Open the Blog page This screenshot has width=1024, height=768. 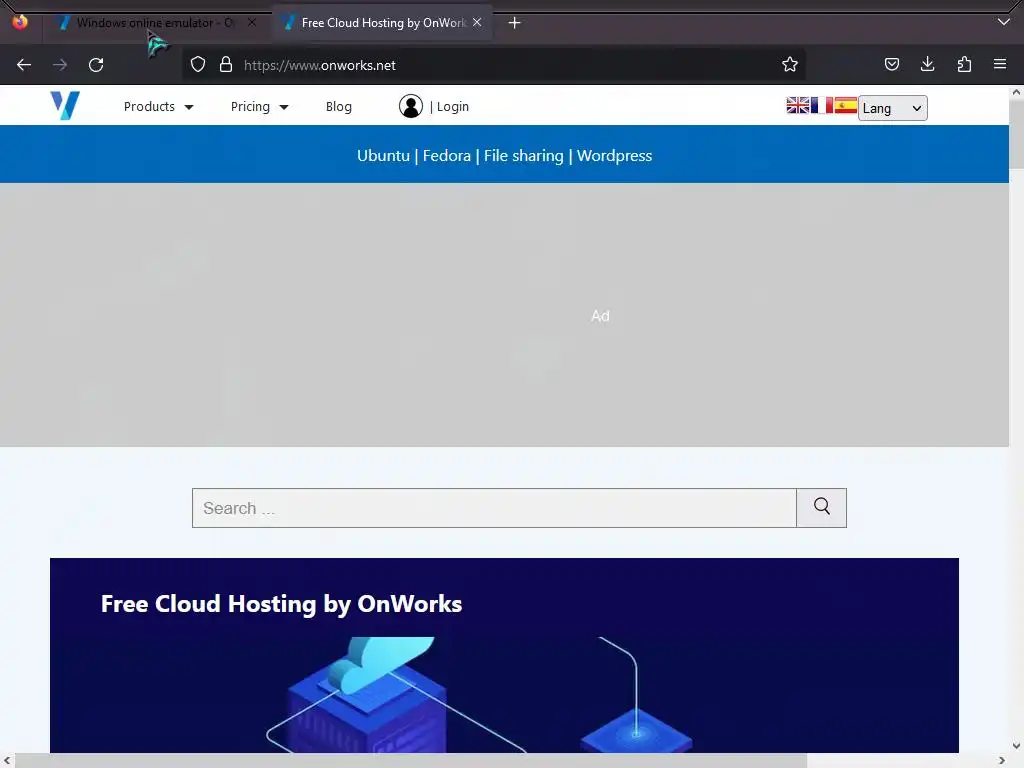[338, 106]
